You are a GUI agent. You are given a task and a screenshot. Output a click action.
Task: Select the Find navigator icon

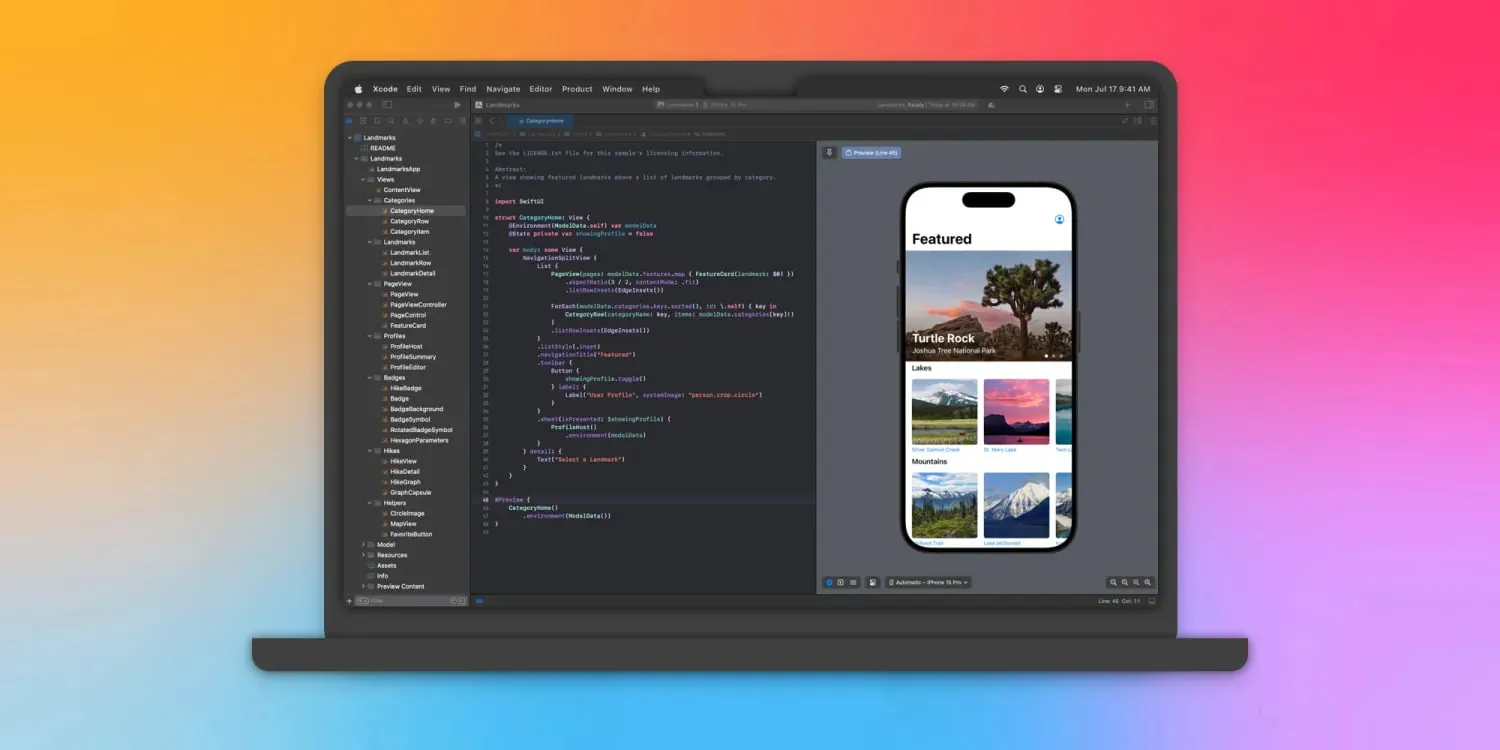pyautogui.click(x=391, y=121)
